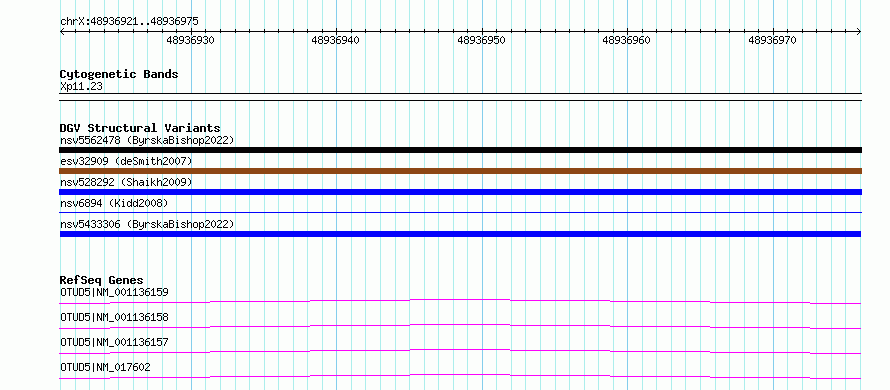
Task: Select the blue nsv5433306 variant bar
Action: 460,234
